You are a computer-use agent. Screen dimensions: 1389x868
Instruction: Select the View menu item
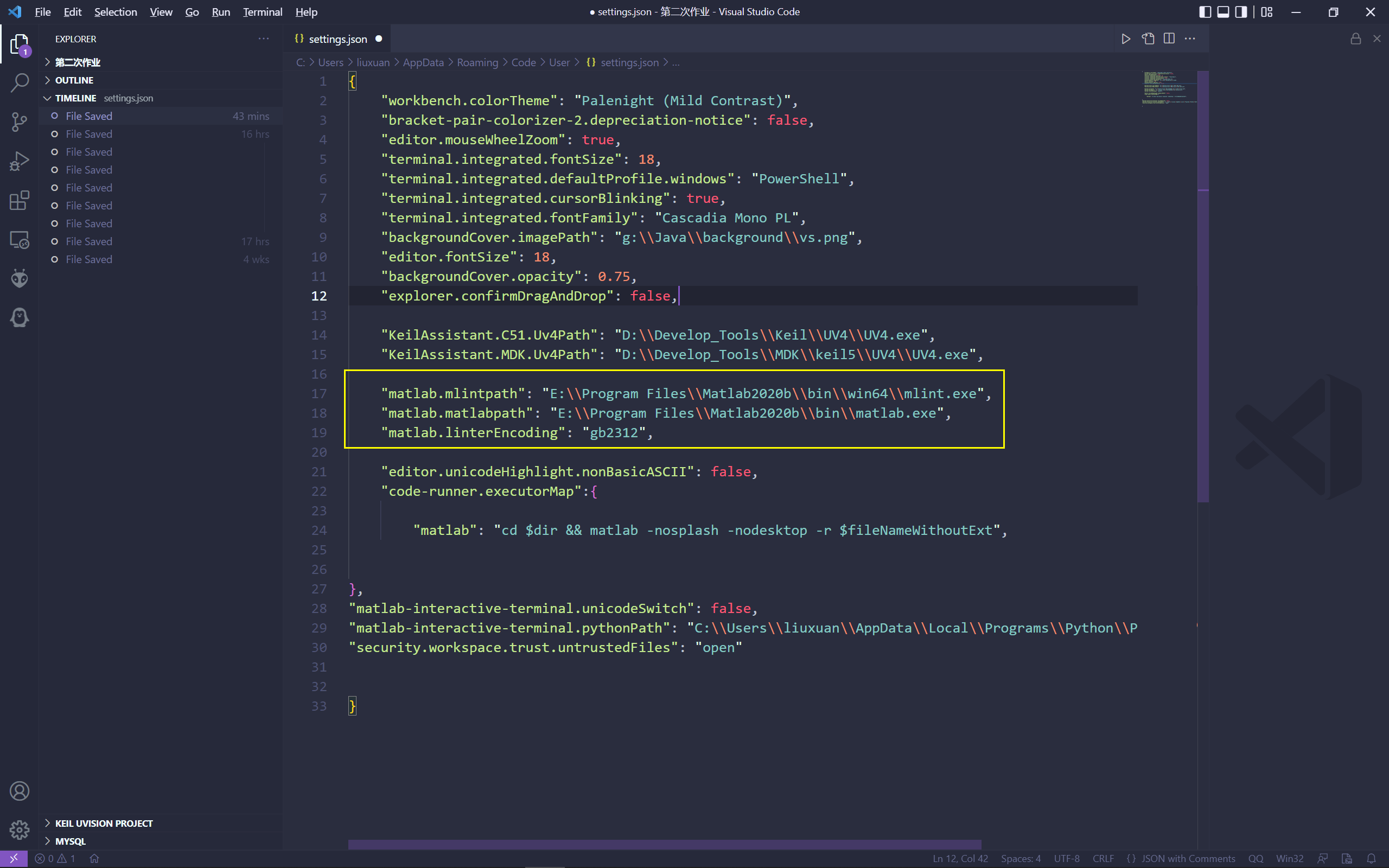(x=160, y=12)
